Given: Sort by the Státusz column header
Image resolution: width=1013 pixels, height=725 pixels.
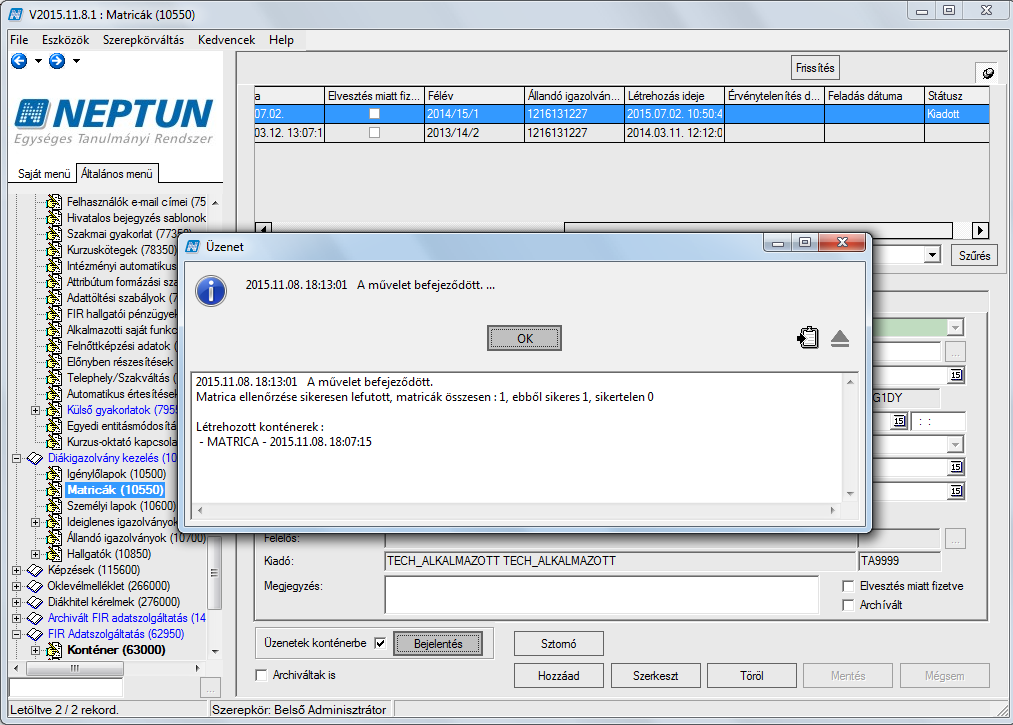Looking at the screenshot, I should click(x=956, y=96).
